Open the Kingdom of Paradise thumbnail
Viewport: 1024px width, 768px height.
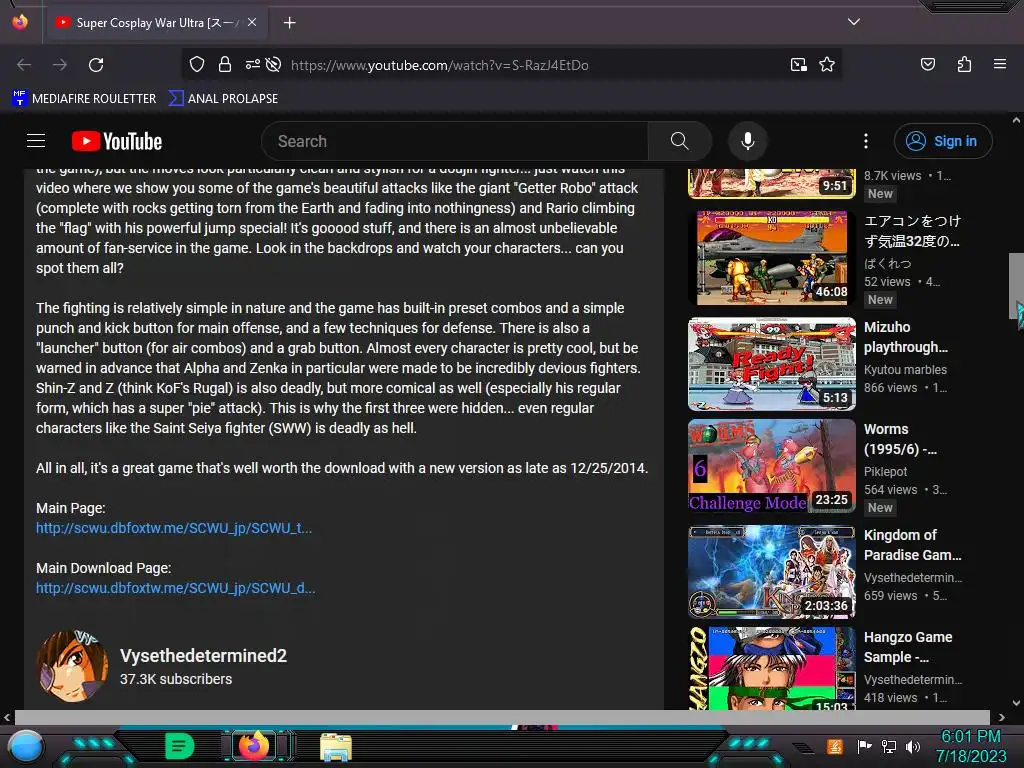point(772,572)
